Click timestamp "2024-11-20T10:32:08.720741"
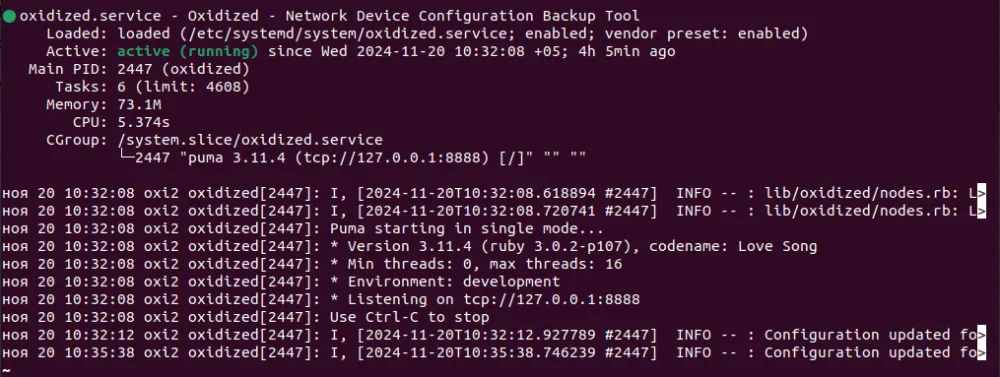This screenshot has height=377, width=1000. [x=480, y=211]
